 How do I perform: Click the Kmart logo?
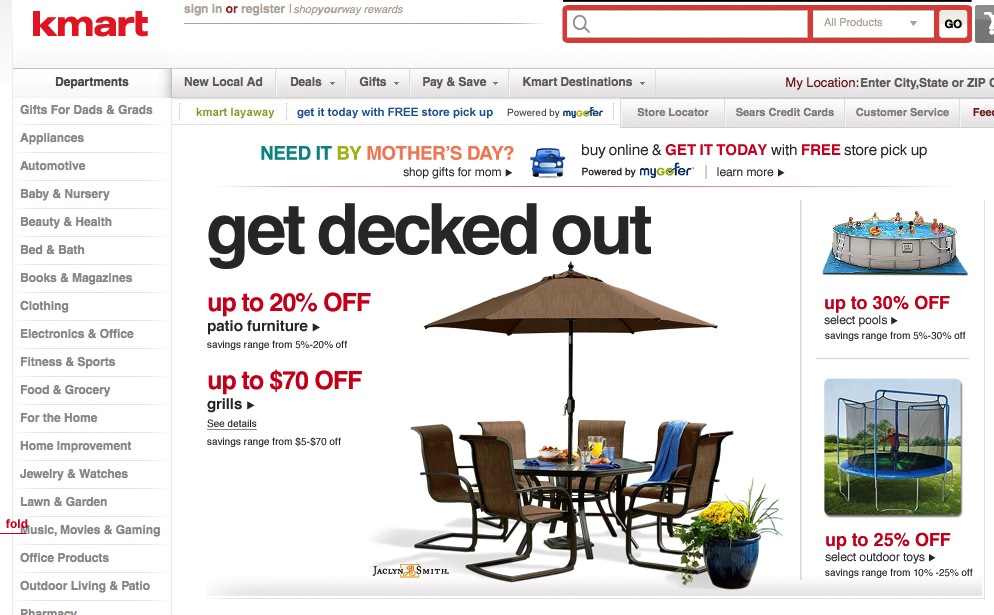point(90,24)
